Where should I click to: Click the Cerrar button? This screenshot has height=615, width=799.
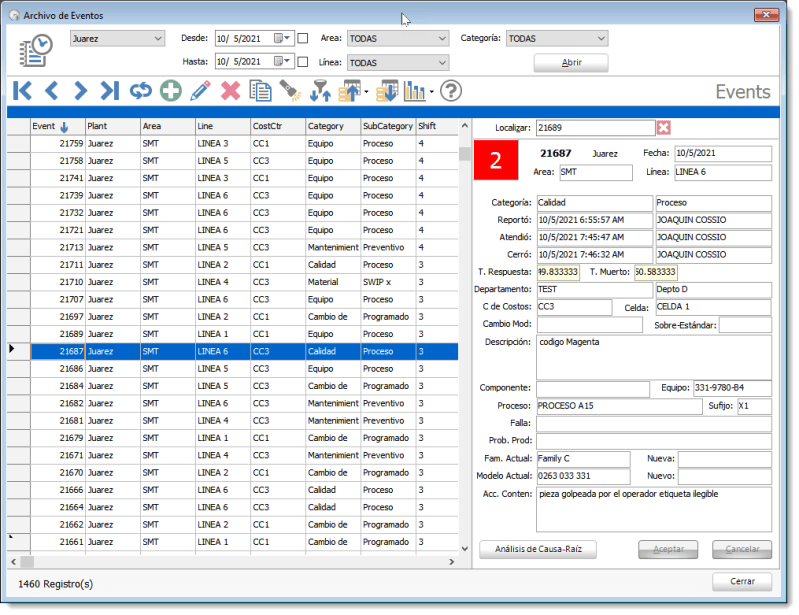point(742,581)
